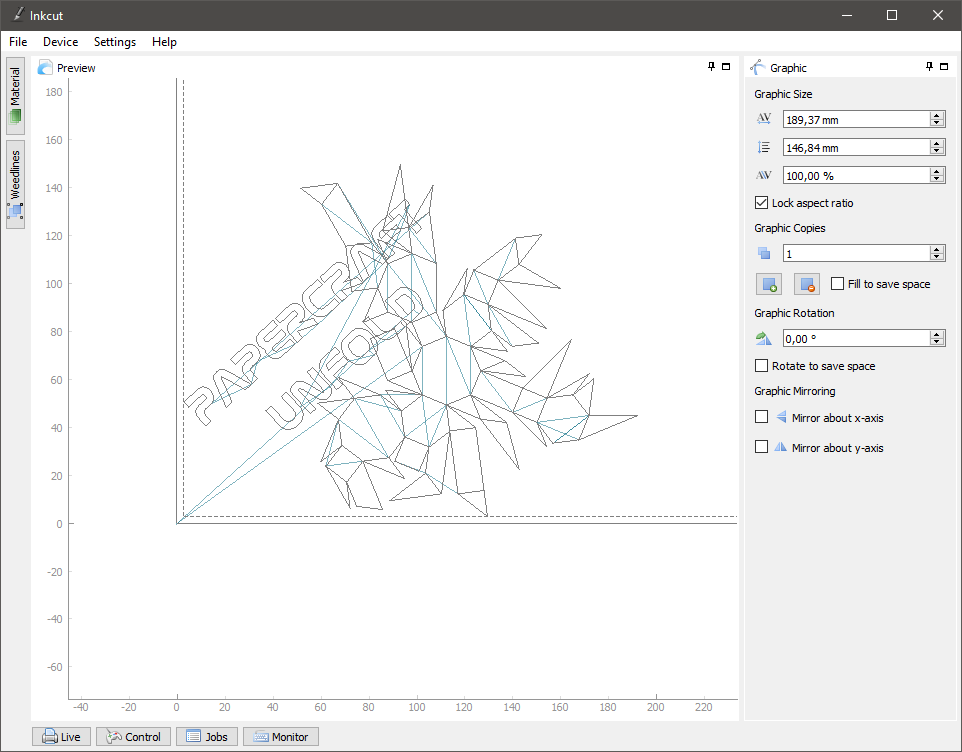This screenshot has width=962, height=752.
Task: Pin the Preview panel
Action: coord(712,66)
